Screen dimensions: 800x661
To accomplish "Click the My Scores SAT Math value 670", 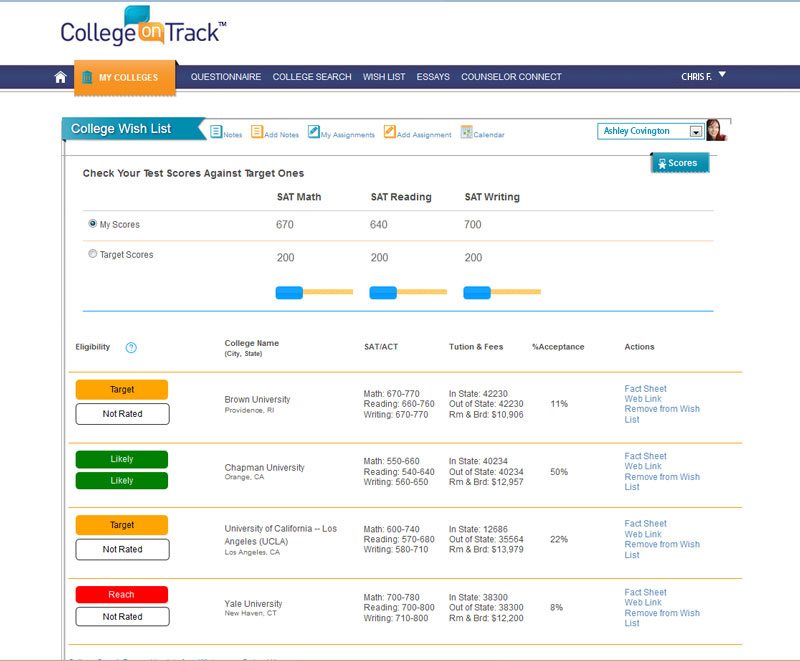I will pos(285,224).
